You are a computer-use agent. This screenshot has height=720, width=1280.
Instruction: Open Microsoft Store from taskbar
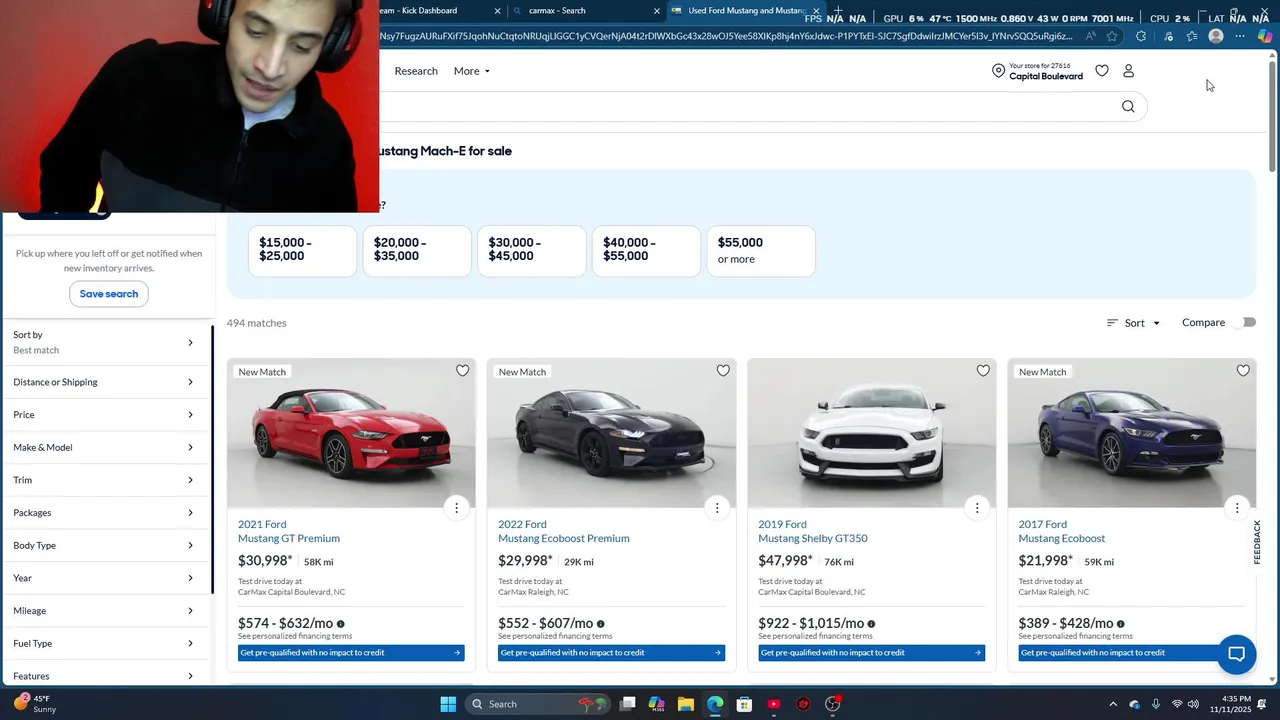pos(744,704)
